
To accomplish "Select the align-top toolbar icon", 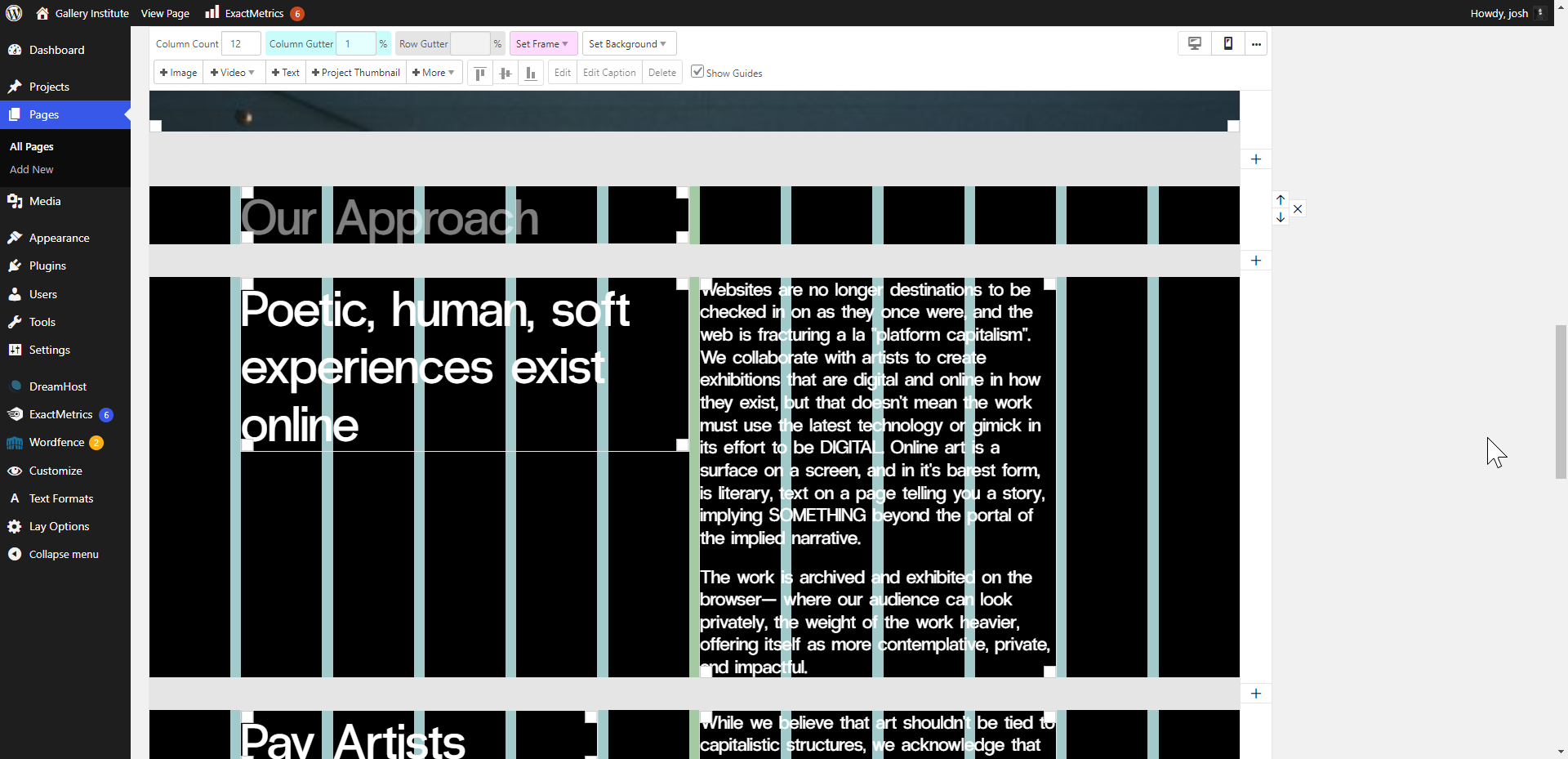I will click(x=479, y=73).
